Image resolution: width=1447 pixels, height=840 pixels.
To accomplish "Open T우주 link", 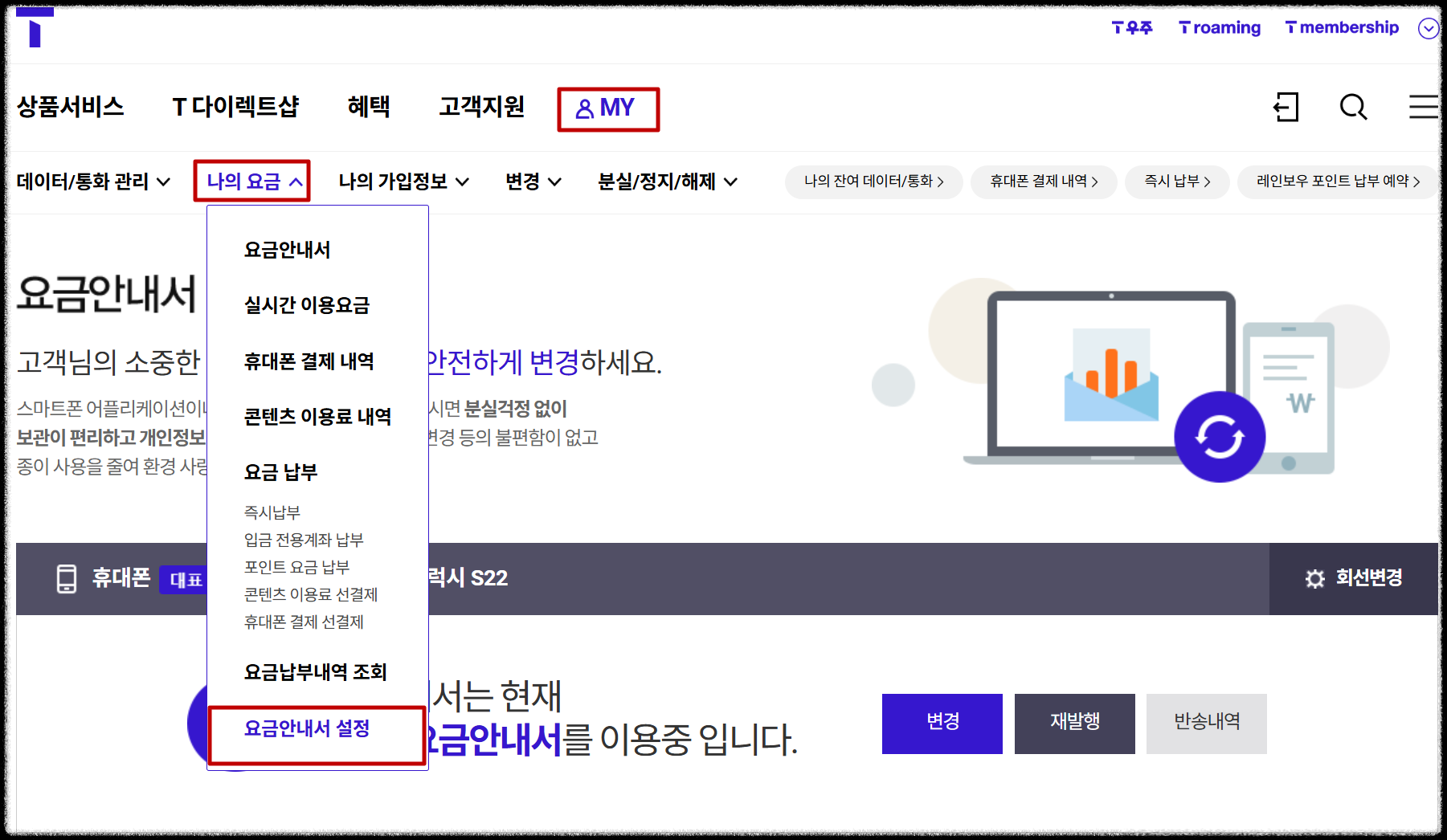I will coord(1131,28).
